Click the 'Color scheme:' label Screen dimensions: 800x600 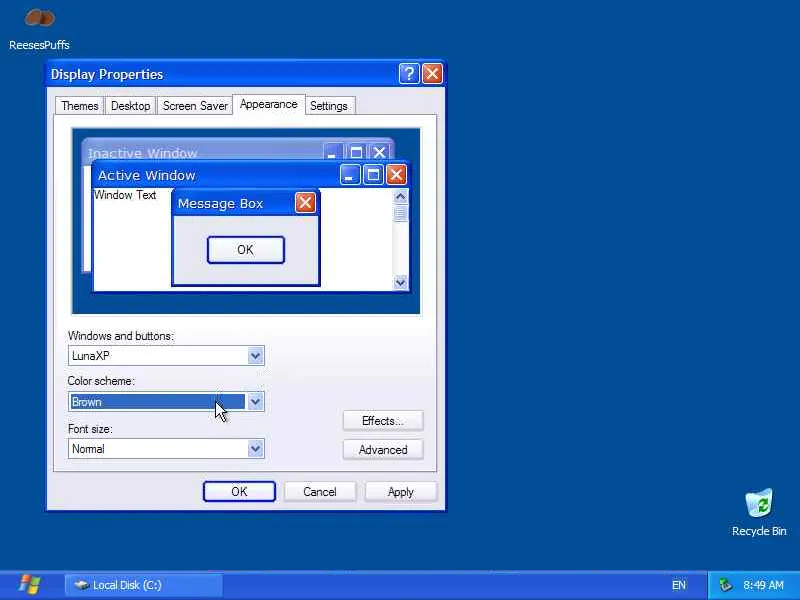pos(101,381)
